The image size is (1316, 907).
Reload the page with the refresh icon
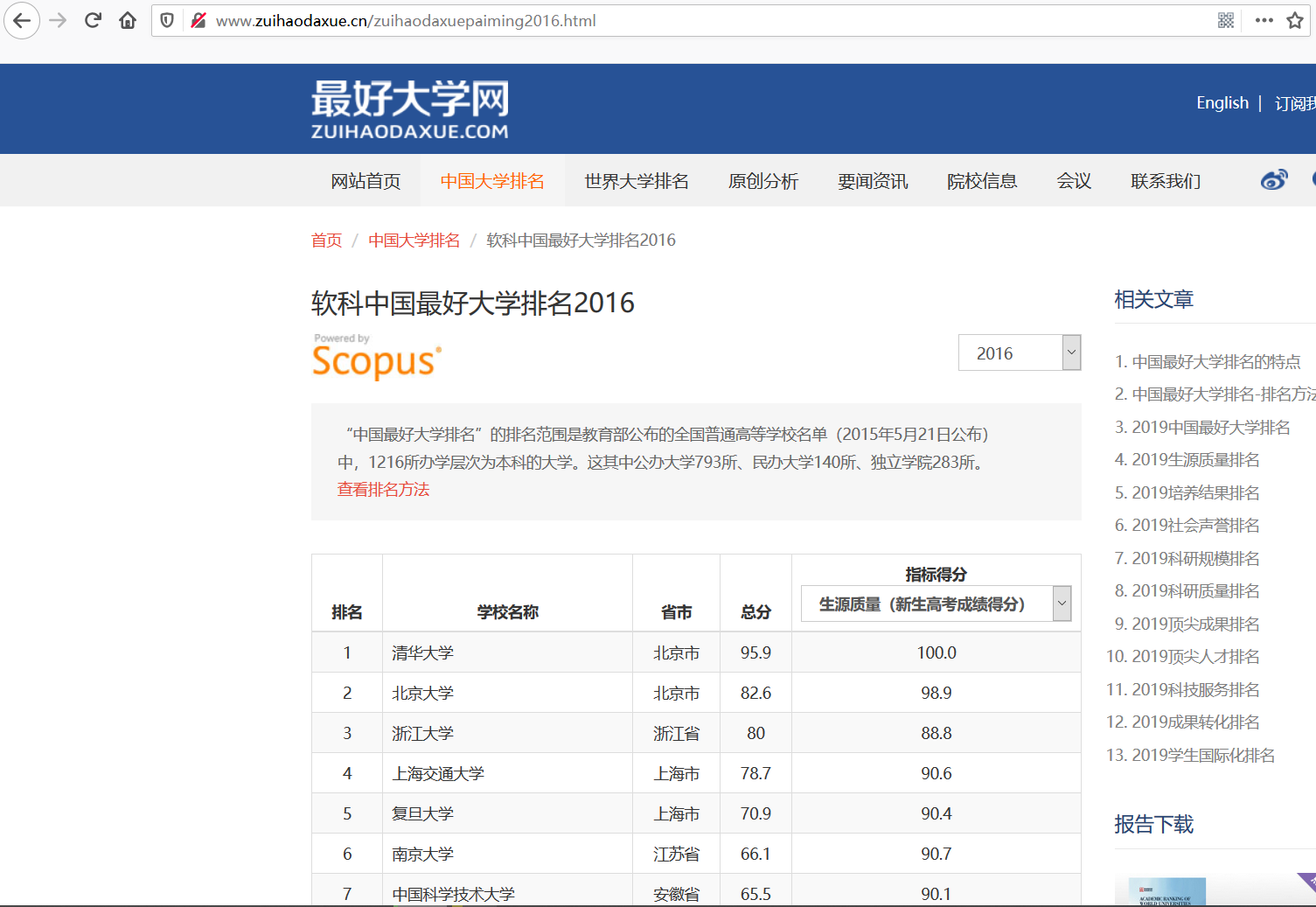(x=93, y=20)
